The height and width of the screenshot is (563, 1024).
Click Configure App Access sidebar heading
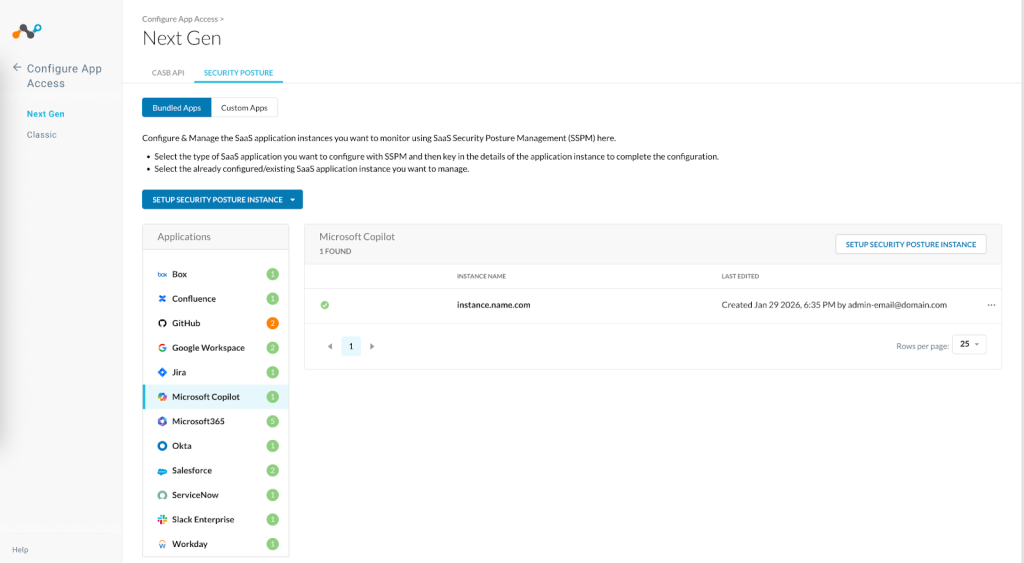[64, 76]
